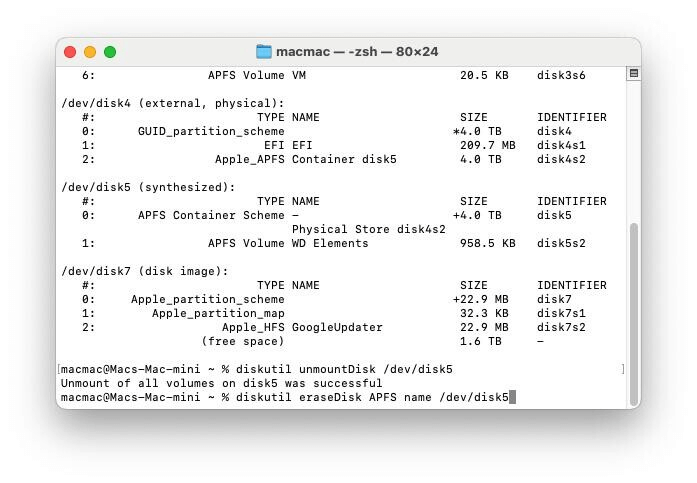
Task: Click the "/dev/disk4 (external, physical):" header
Action: (x=173, y=103)
